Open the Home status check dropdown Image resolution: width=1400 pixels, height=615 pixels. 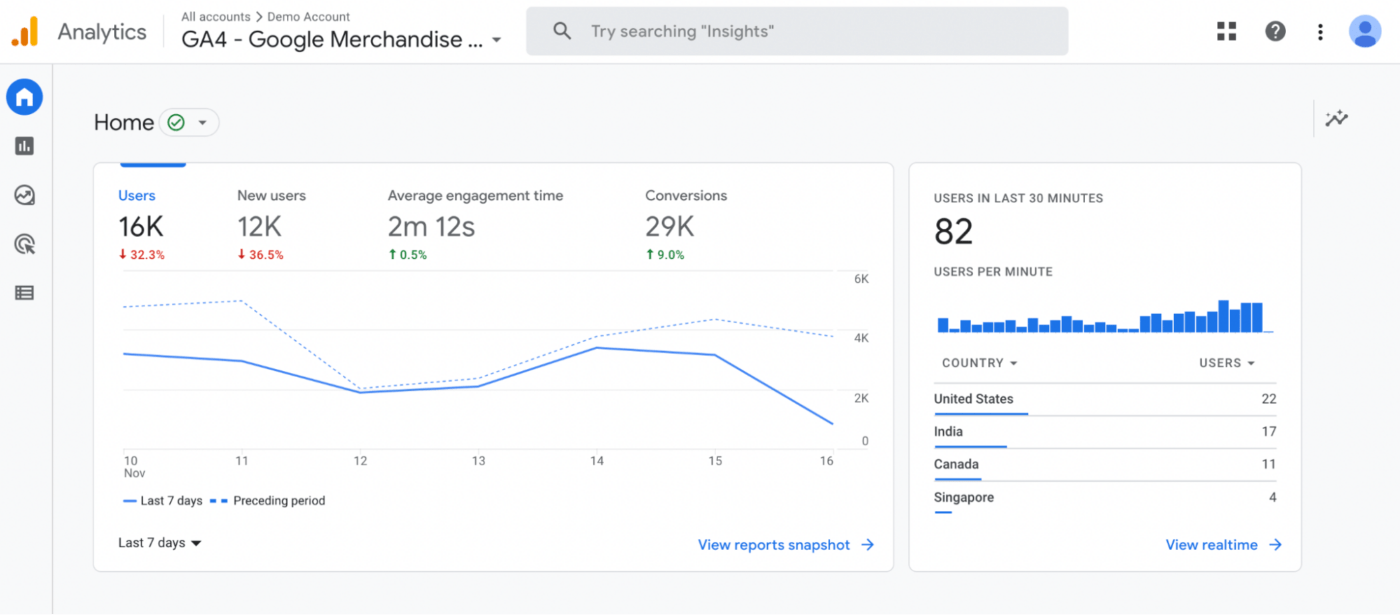click(x=190, y=123)
